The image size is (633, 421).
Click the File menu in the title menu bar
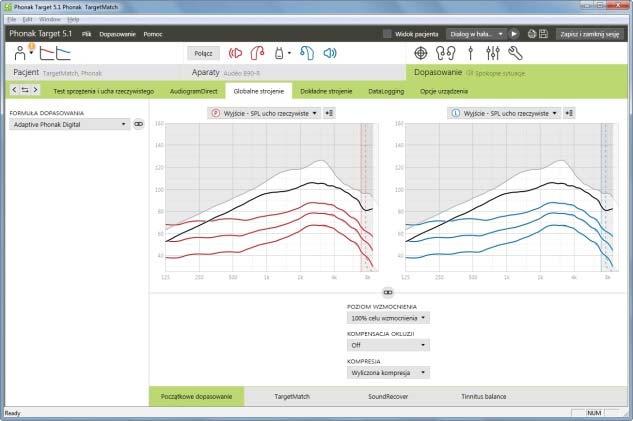tap(12, 19)
